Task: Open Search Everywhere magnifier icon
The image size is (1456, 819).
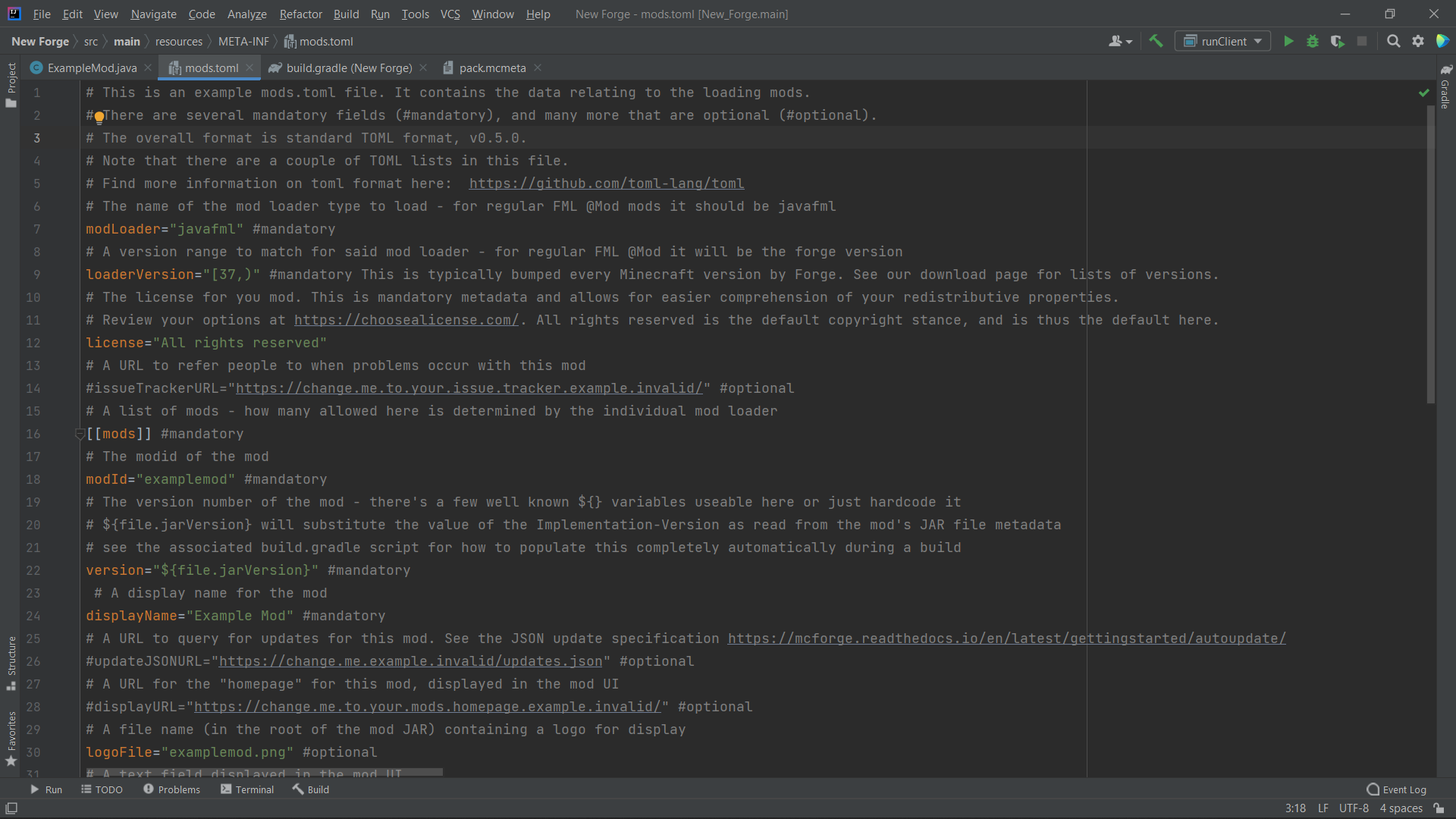Action: pos(1393,42)
